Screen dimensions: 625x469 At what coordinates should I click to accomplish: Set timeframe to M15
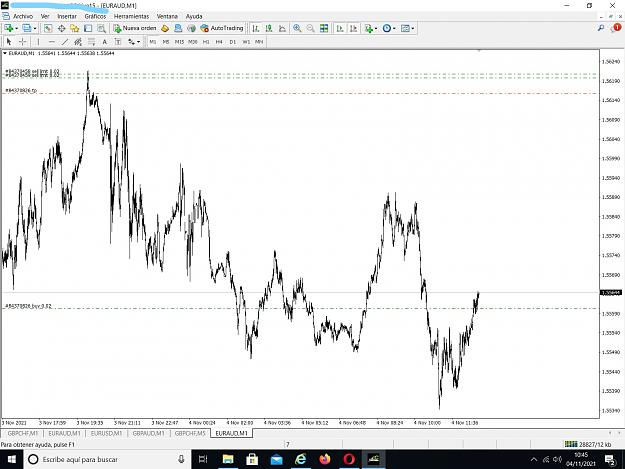(179, 41)
